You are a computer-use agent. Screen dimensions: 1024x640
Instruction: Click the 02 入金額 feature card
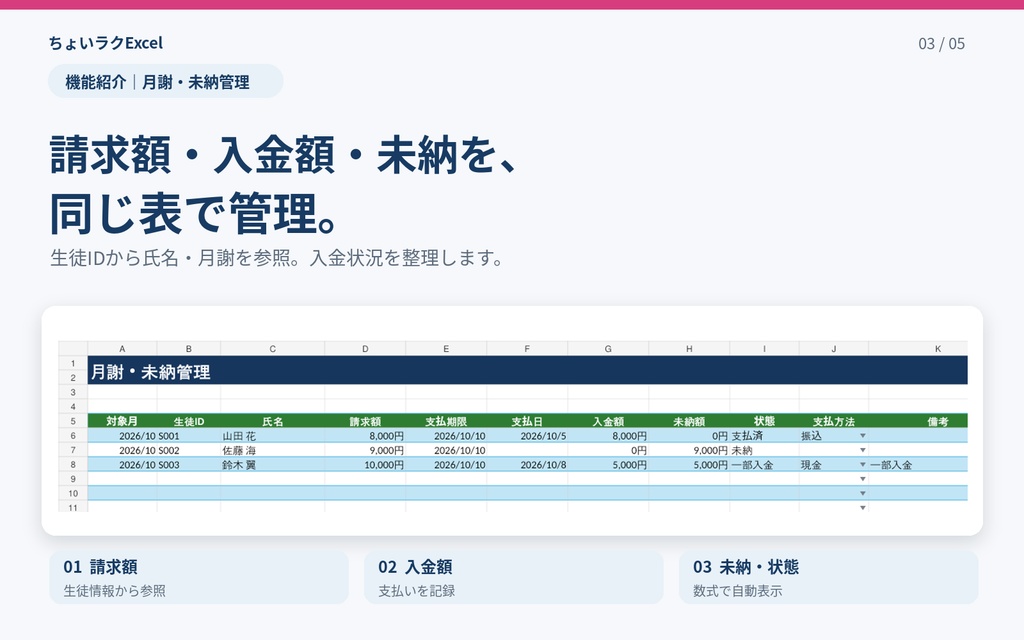pyautogui.click(x=513, y=577)
